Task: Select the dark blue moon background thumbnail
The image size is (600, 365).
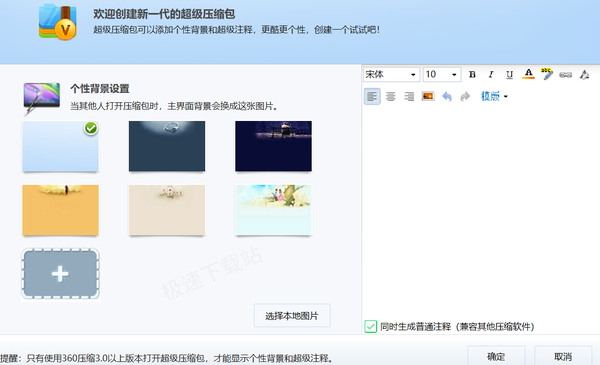Action: coord(167,146)
